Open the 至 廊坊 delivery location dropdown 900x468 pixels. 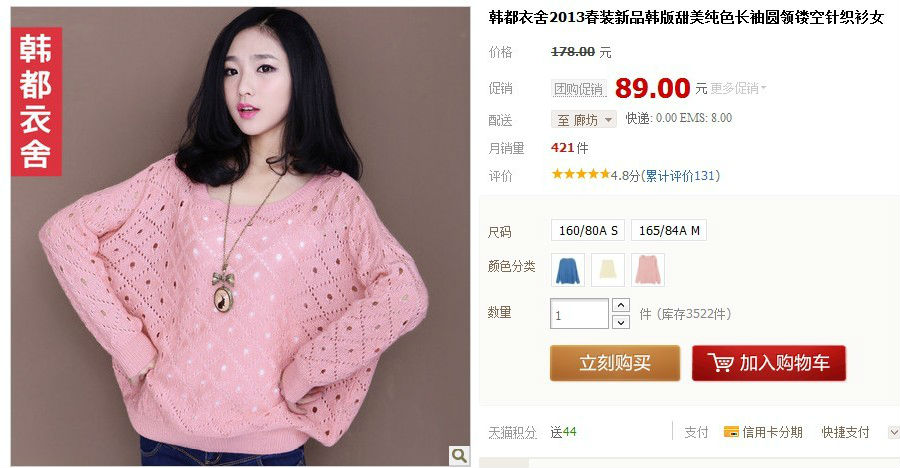pyautogui.click(x=584, y=119)
